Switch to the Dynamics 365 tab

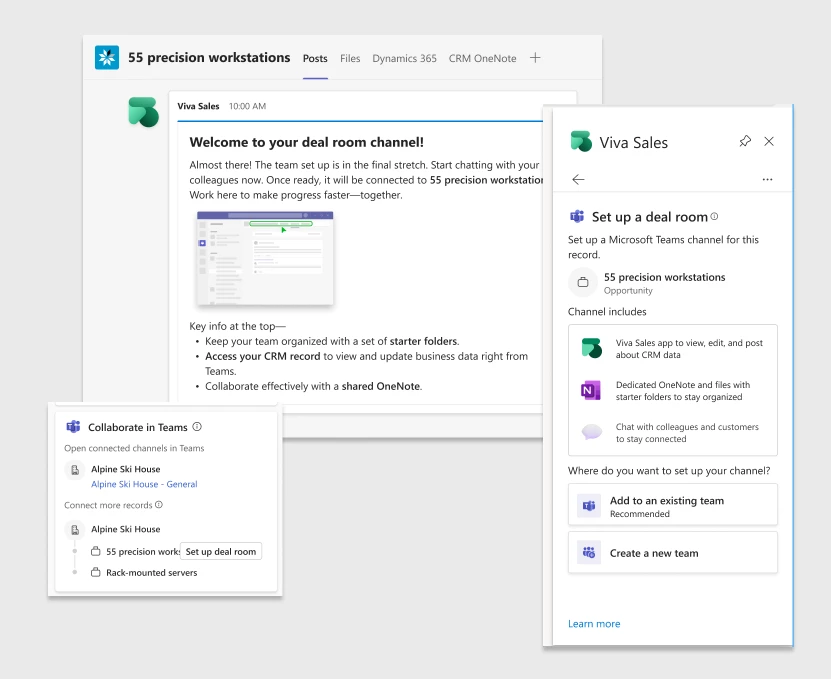[x=404, y=58]
